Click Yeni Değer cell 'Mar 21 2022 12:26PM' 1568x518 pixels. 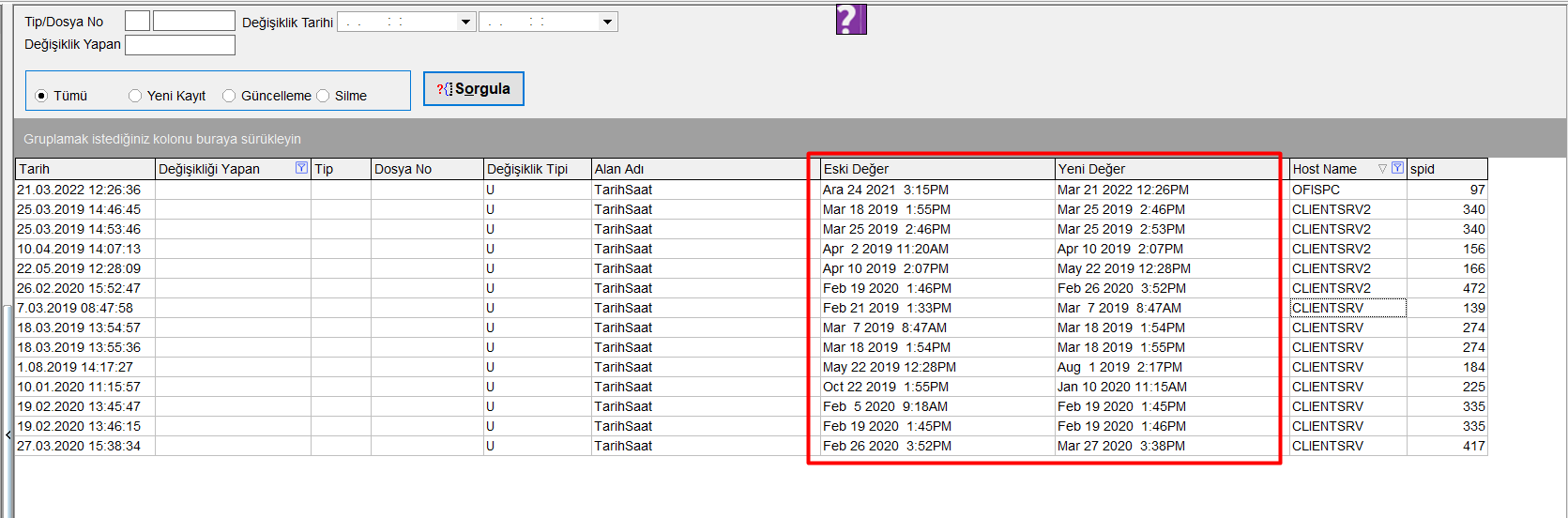1172,190
